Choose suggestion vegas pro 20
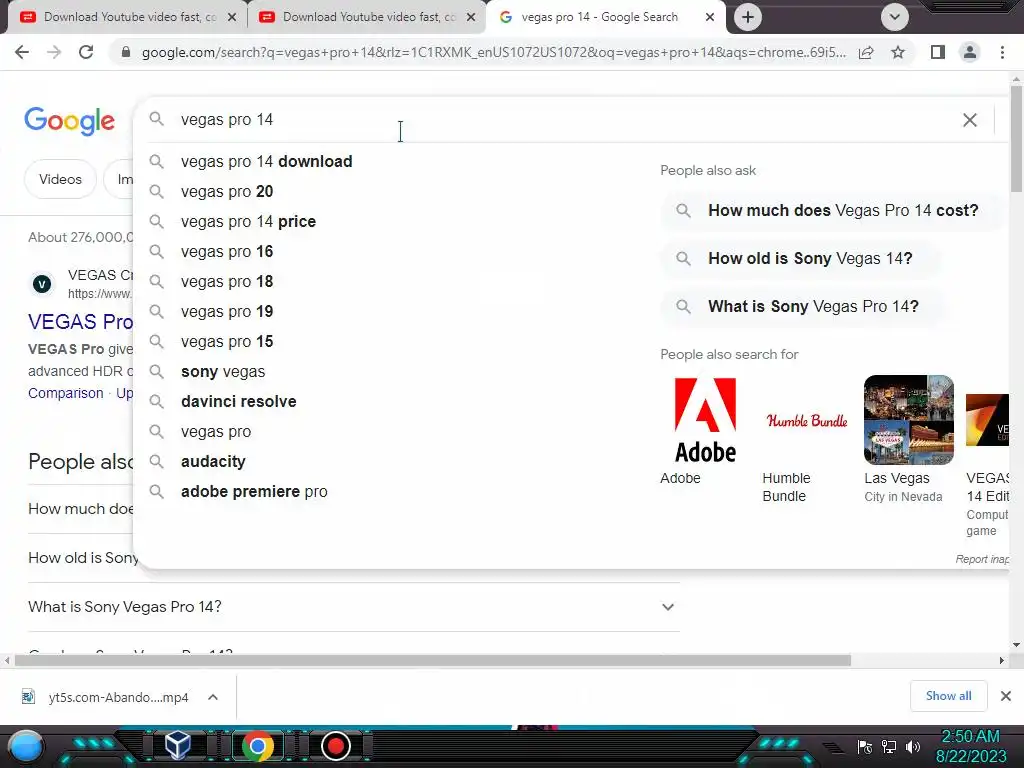This screenshot has height=768, width=1024. pyautogui.click(x=227, y=191)
